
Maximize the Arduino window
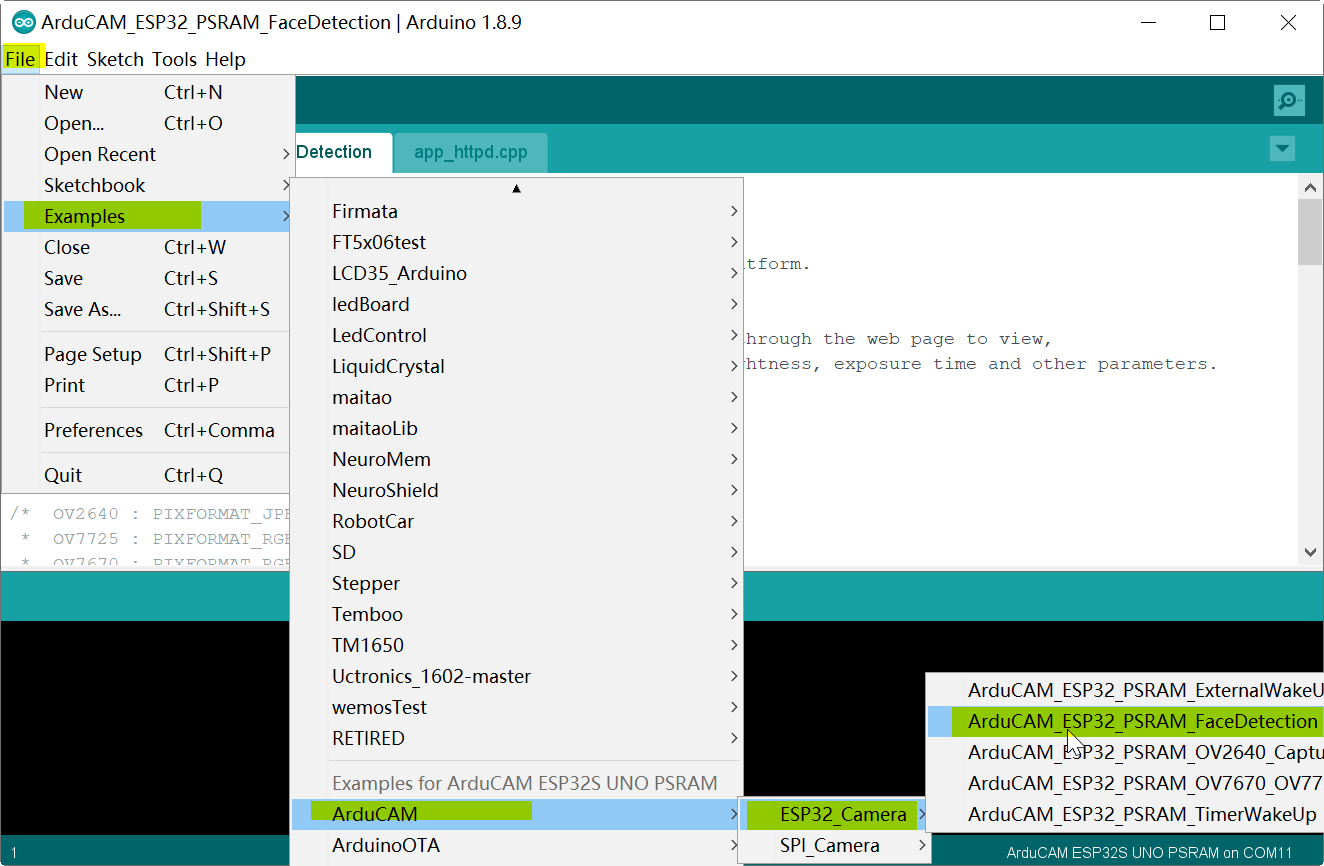1217,23
